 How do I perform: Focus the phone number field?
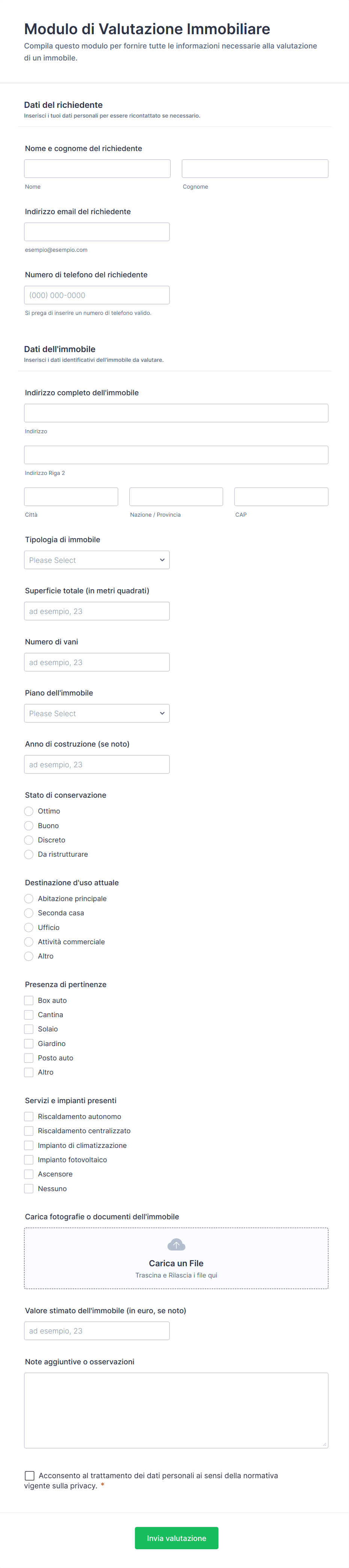pos(97,295)
